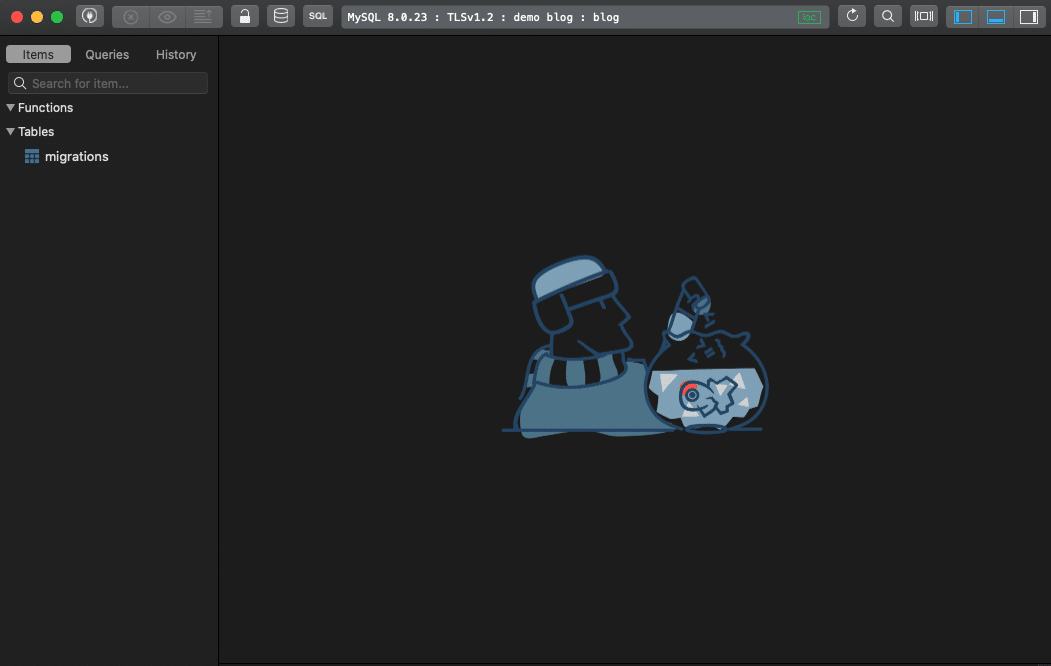The height and width of the screenshot is (666, 1051).
Task: Switch to the Items tab
Action: (38, 54)
